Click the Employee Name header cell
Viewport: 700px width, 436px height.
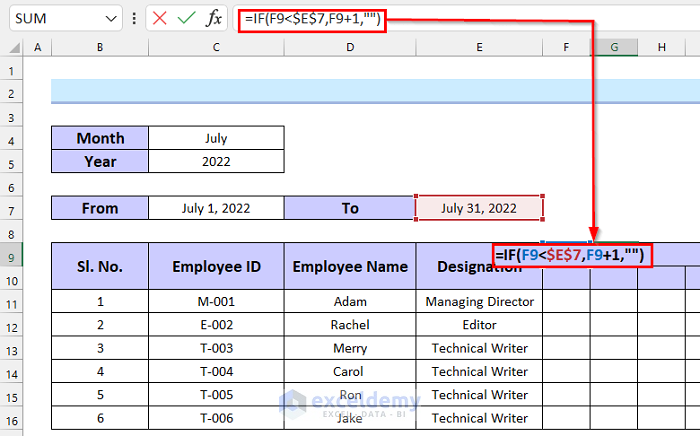click(x=350, y=266)
